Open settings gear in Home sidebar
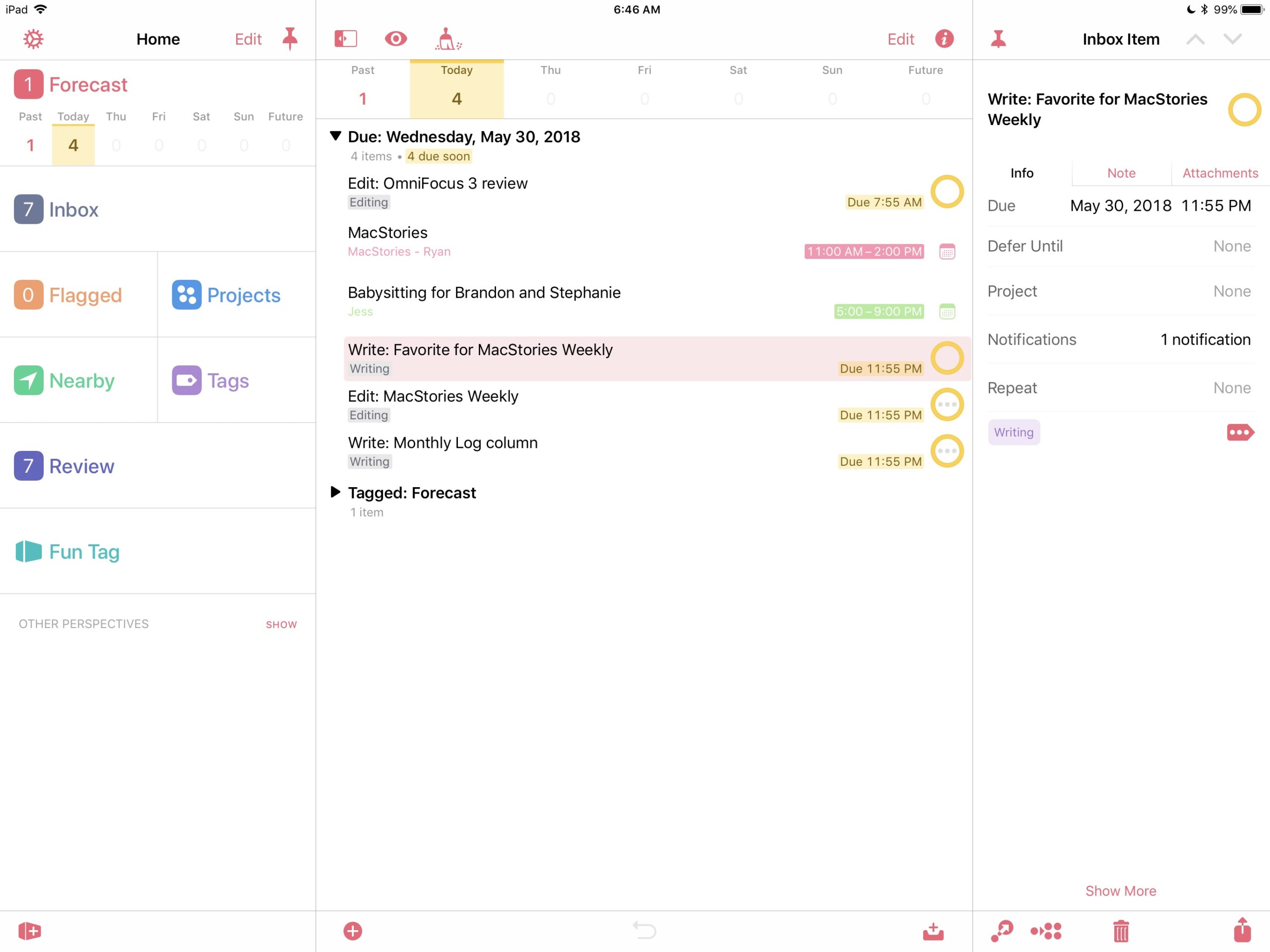This screenshot has width=1270, height=952. tap(33, 39)
